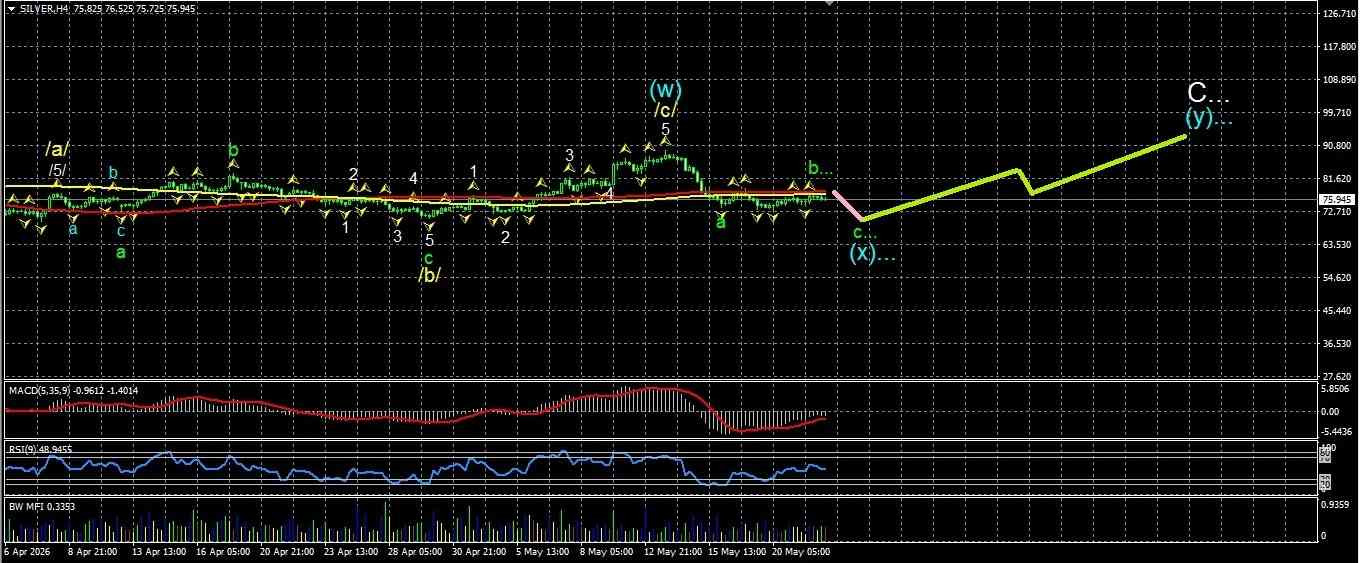Click the current price tag 75.945
The image size is (1360, 563).
(1338, 199)
